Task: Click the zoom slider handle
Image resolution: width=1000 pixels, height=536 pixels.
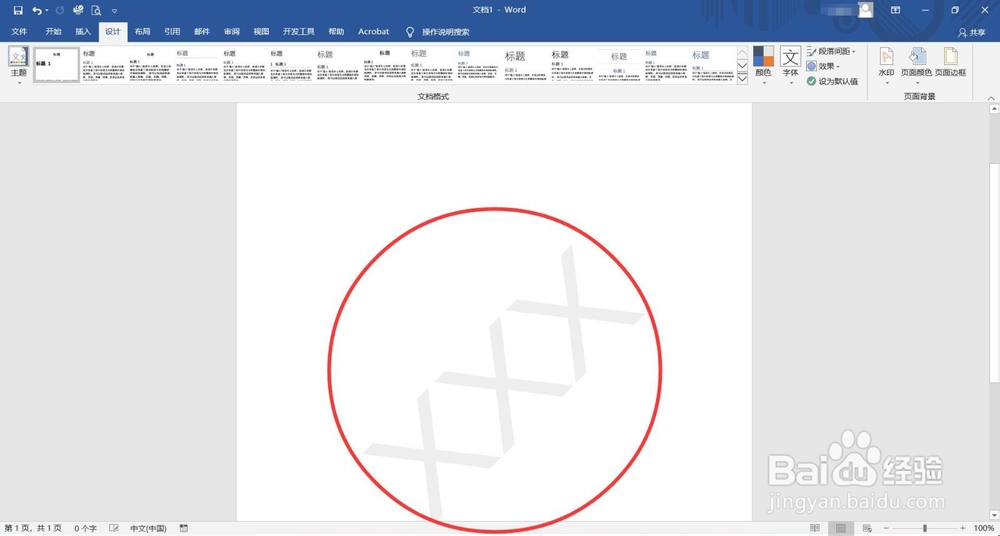Action: [x=925, y=528]
